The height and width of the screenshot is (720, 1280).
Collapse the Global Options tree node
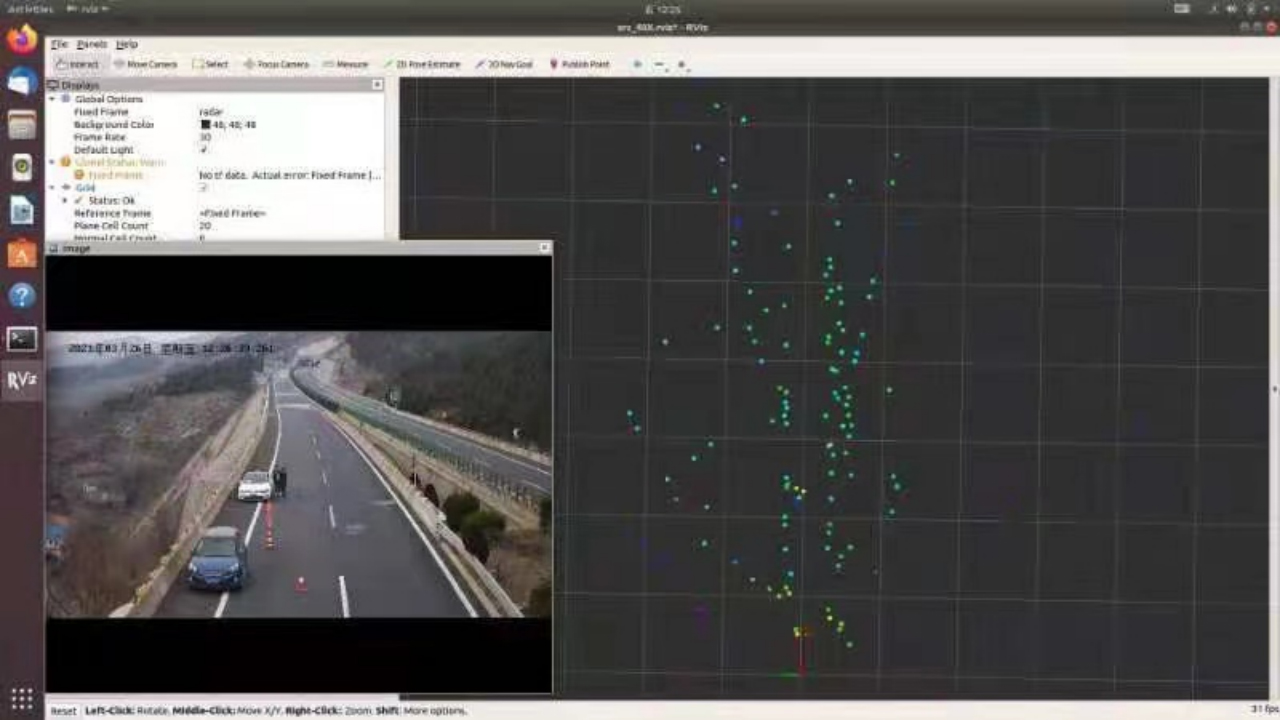pyautogui.click(x=53, y=99)
